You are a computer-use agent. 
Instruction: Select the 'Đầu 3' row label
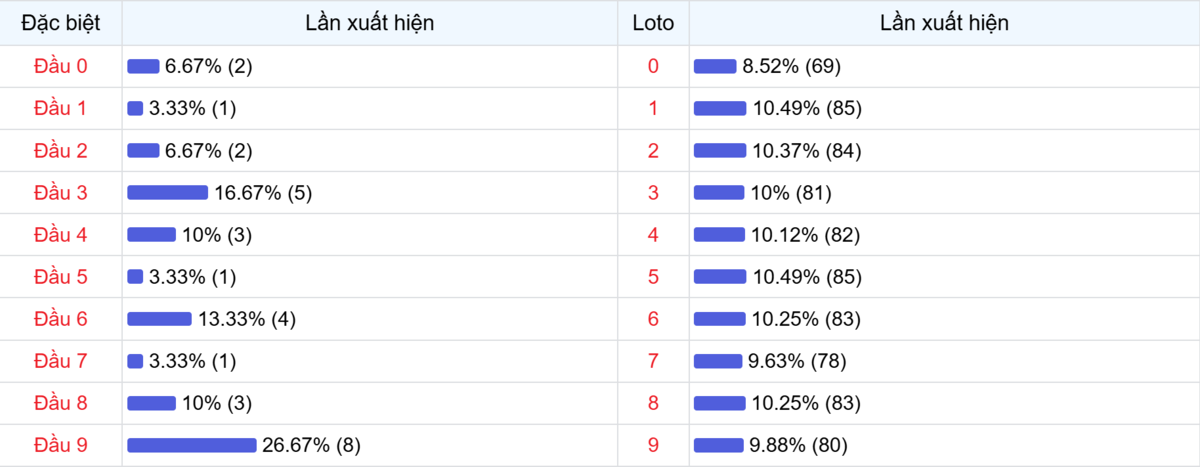[61, 193]
